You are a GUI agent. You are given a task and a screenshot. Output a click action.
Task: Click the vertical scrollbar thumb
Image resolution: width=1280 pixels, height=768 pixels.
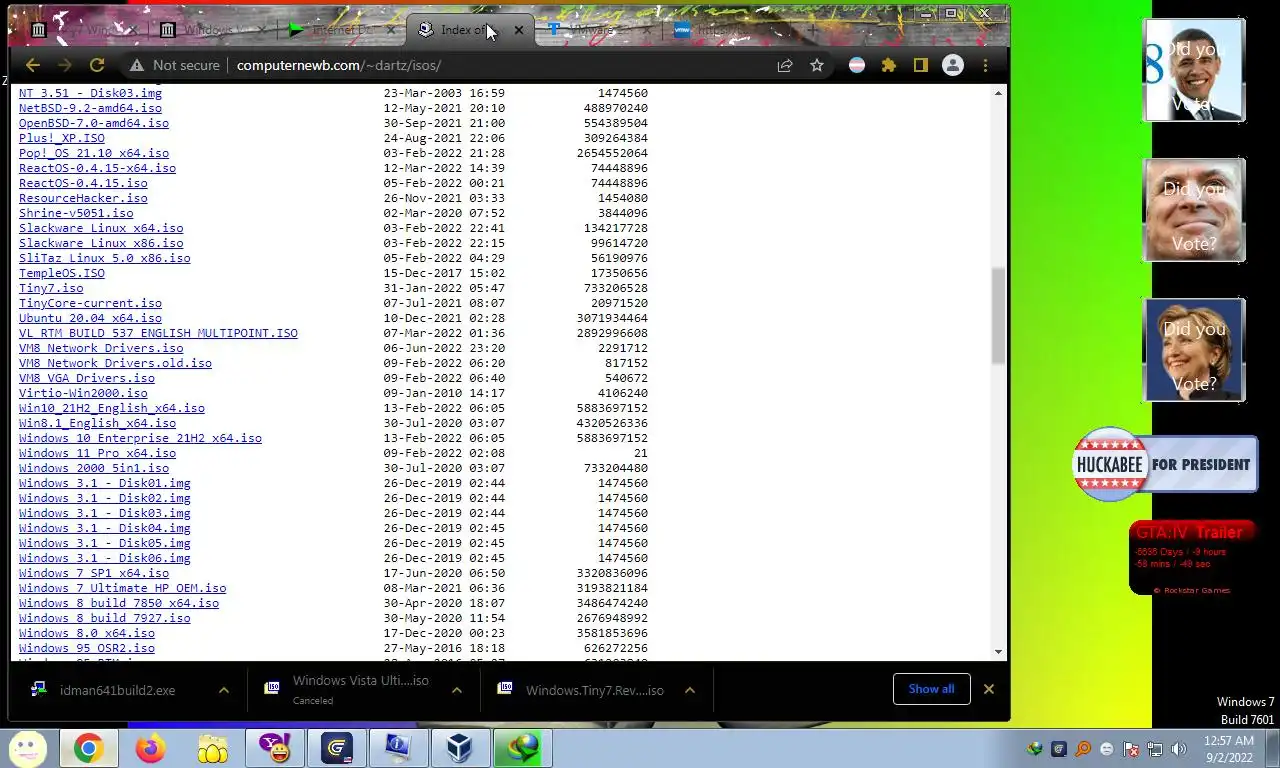pyautogui.click(x=998, y=316)
